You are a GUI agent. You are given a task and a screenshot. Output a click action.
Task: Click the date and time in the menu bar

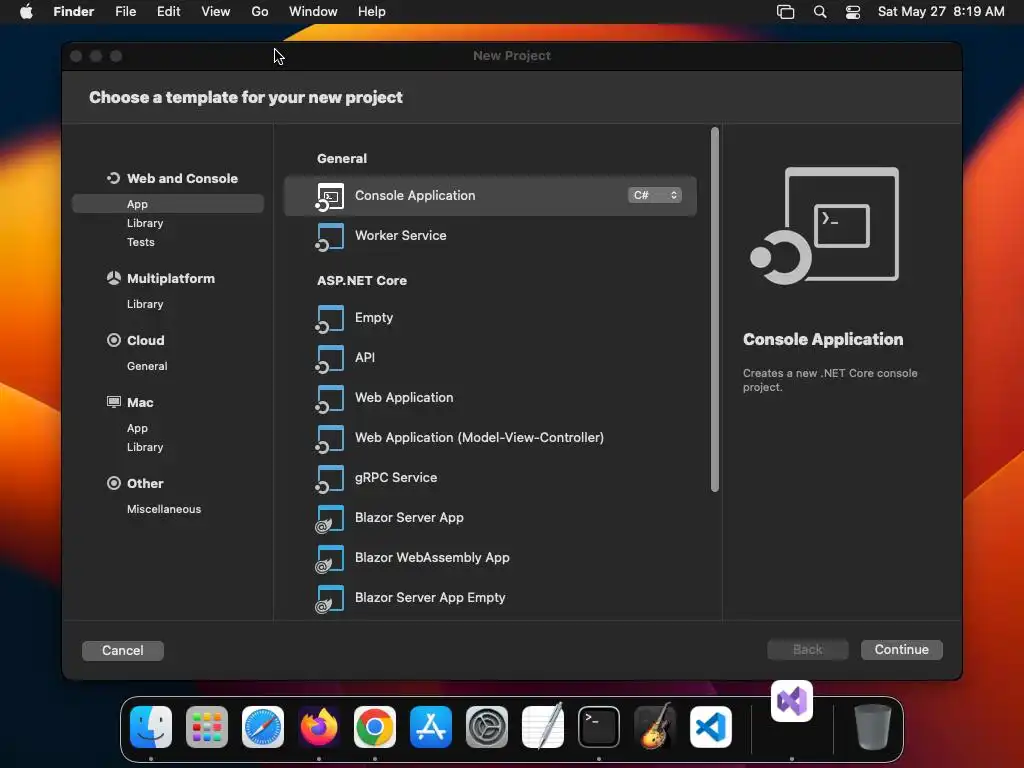[x=941, y=12]
